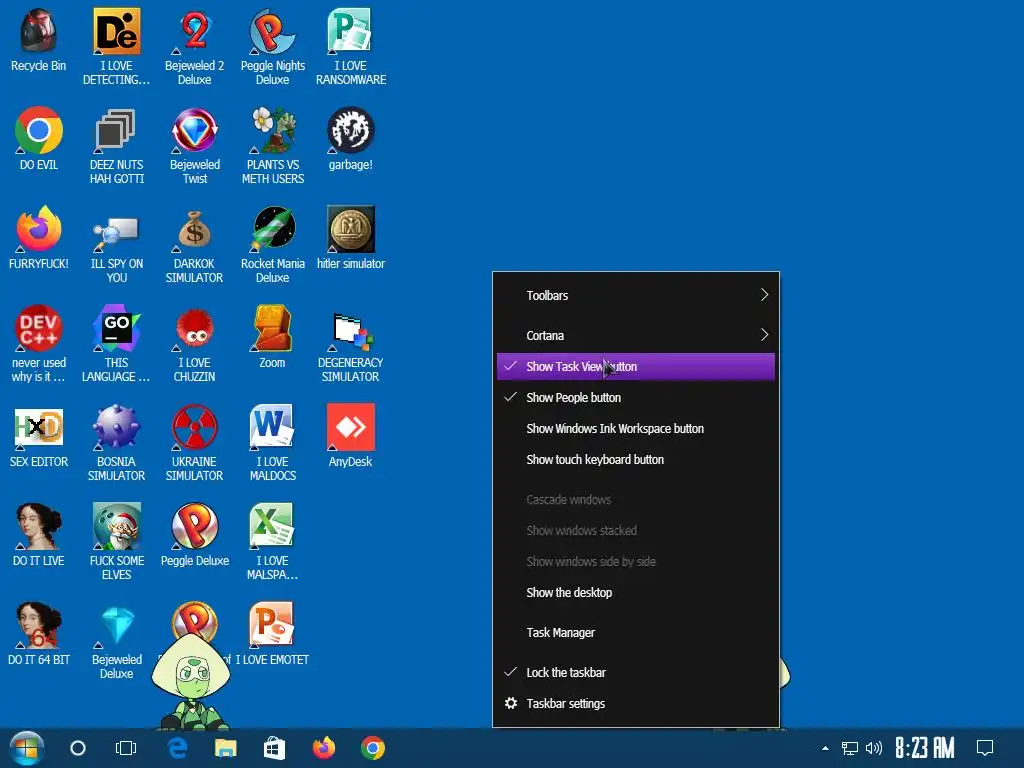Select the ILL SPY ON YOU shortcut

click(x=116, y=230)
